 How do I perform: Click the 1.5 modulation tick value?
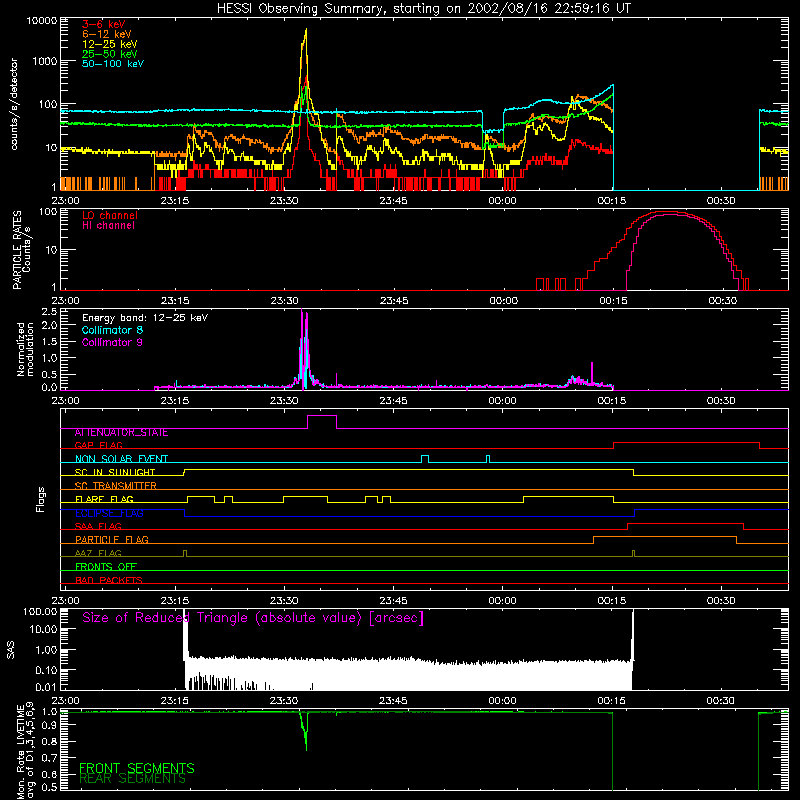coord(49,342)
